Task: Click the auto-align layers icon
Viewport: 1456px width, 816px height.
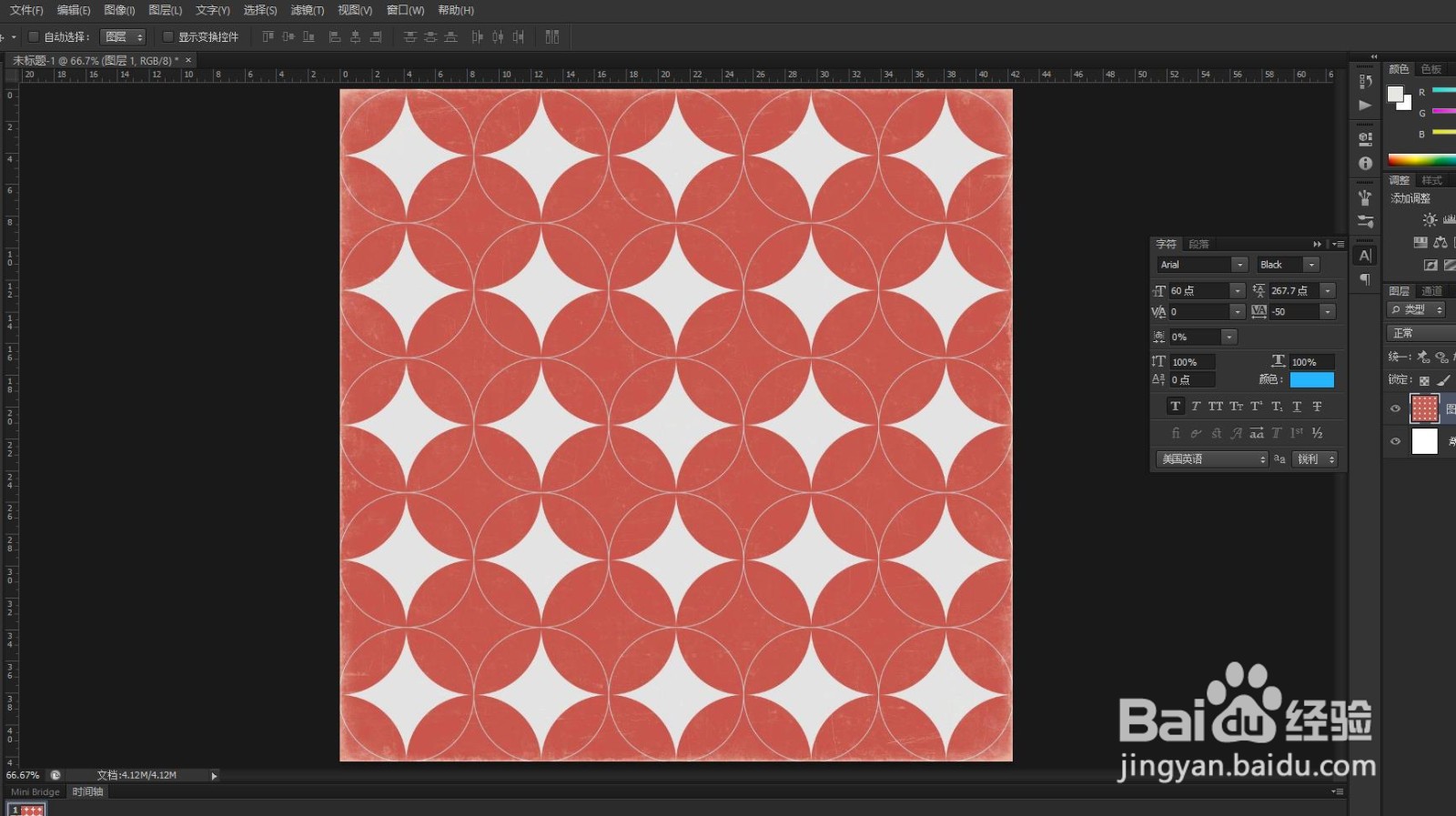Action: pos(552,36)
